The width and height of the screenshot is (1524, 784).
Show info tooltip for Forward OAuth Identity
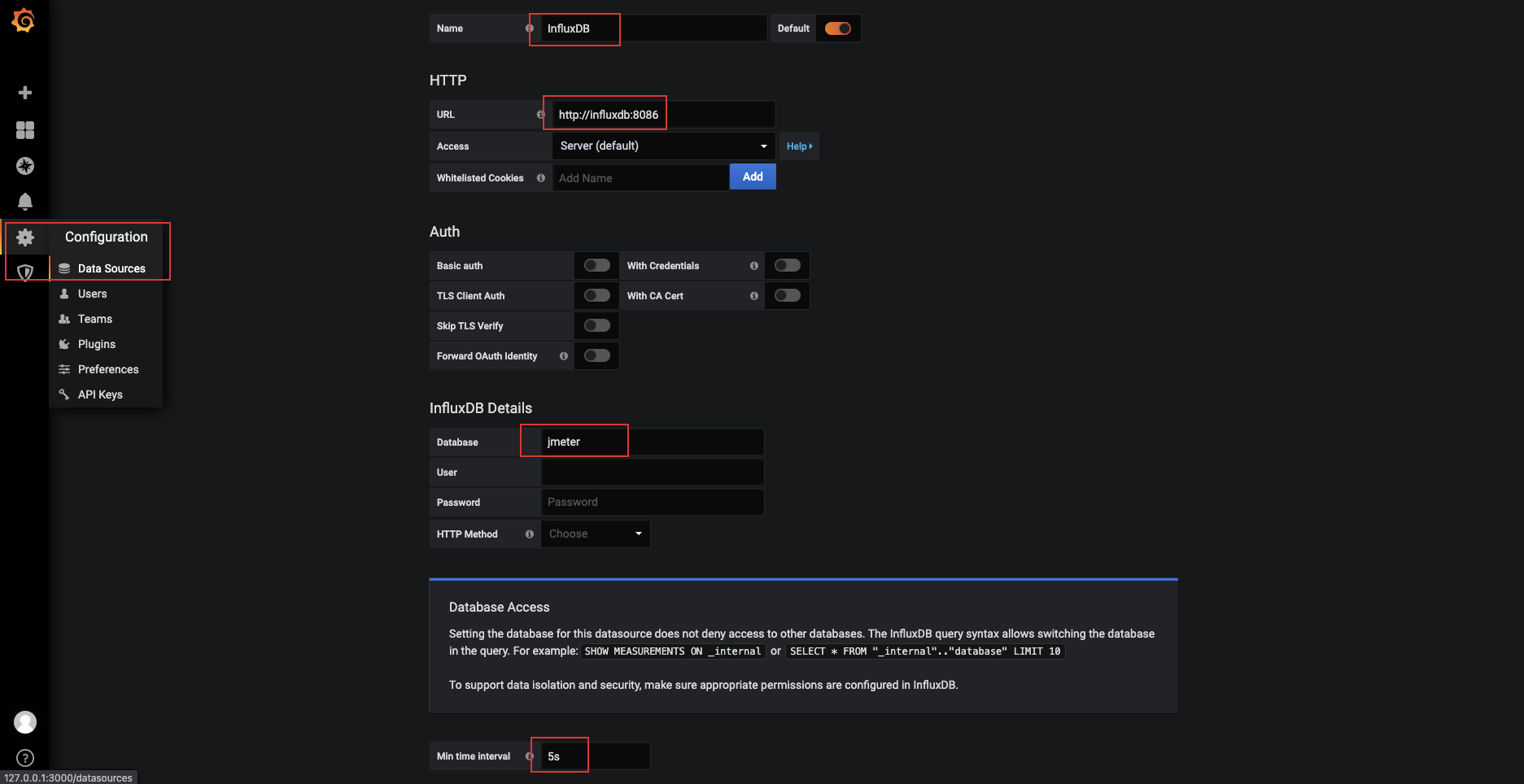pos(564,356)
